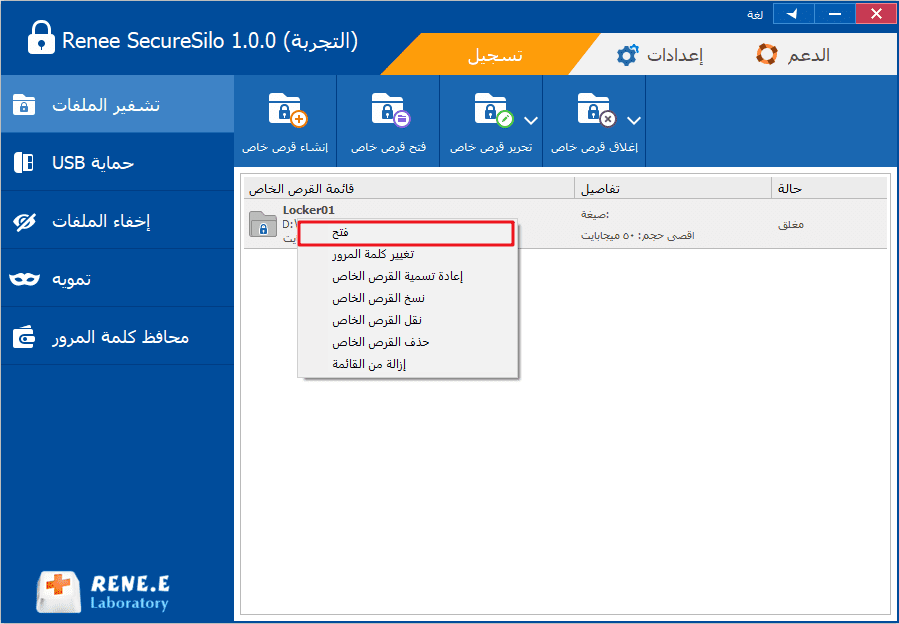The image size is (899, 624).
Task: Expand the close private disk dropdown arrow
Action: coord(634,120)
